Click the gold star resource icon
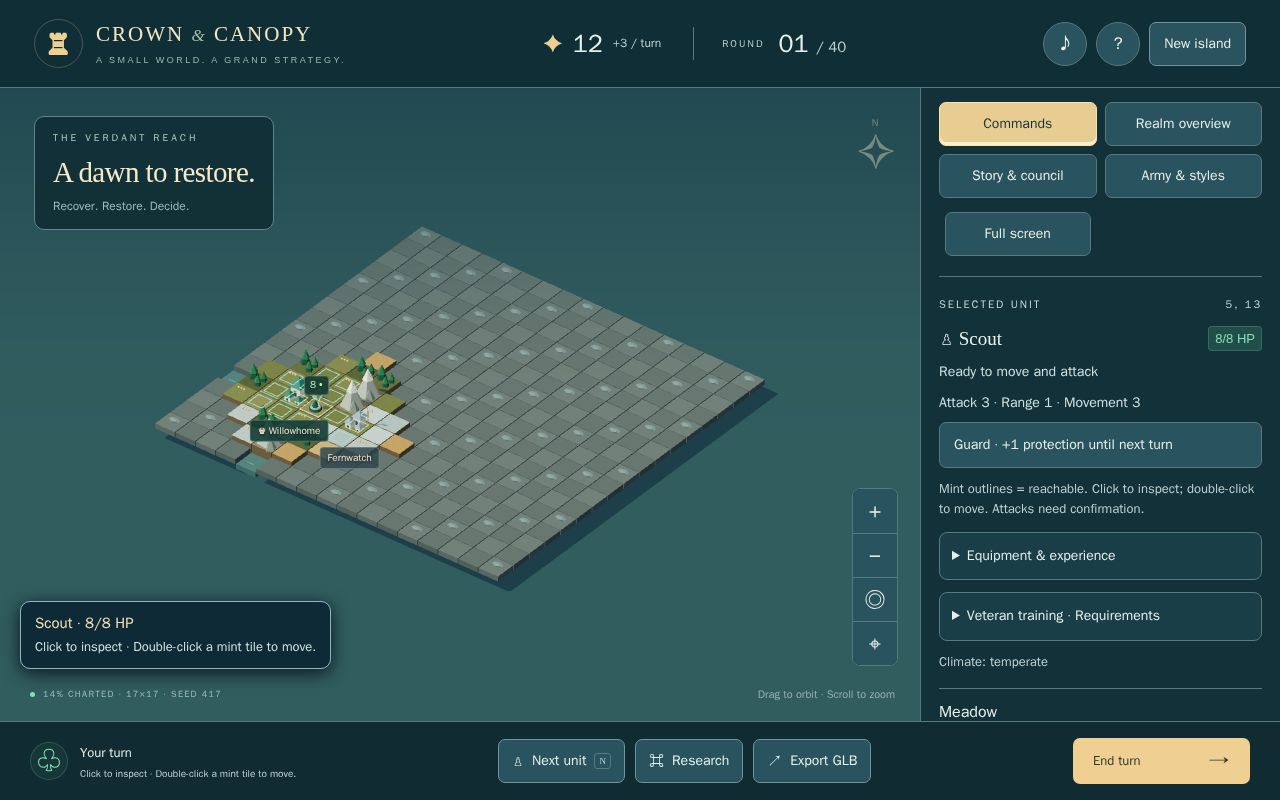Screen dimensions: 1280x800 coord(552,44)
